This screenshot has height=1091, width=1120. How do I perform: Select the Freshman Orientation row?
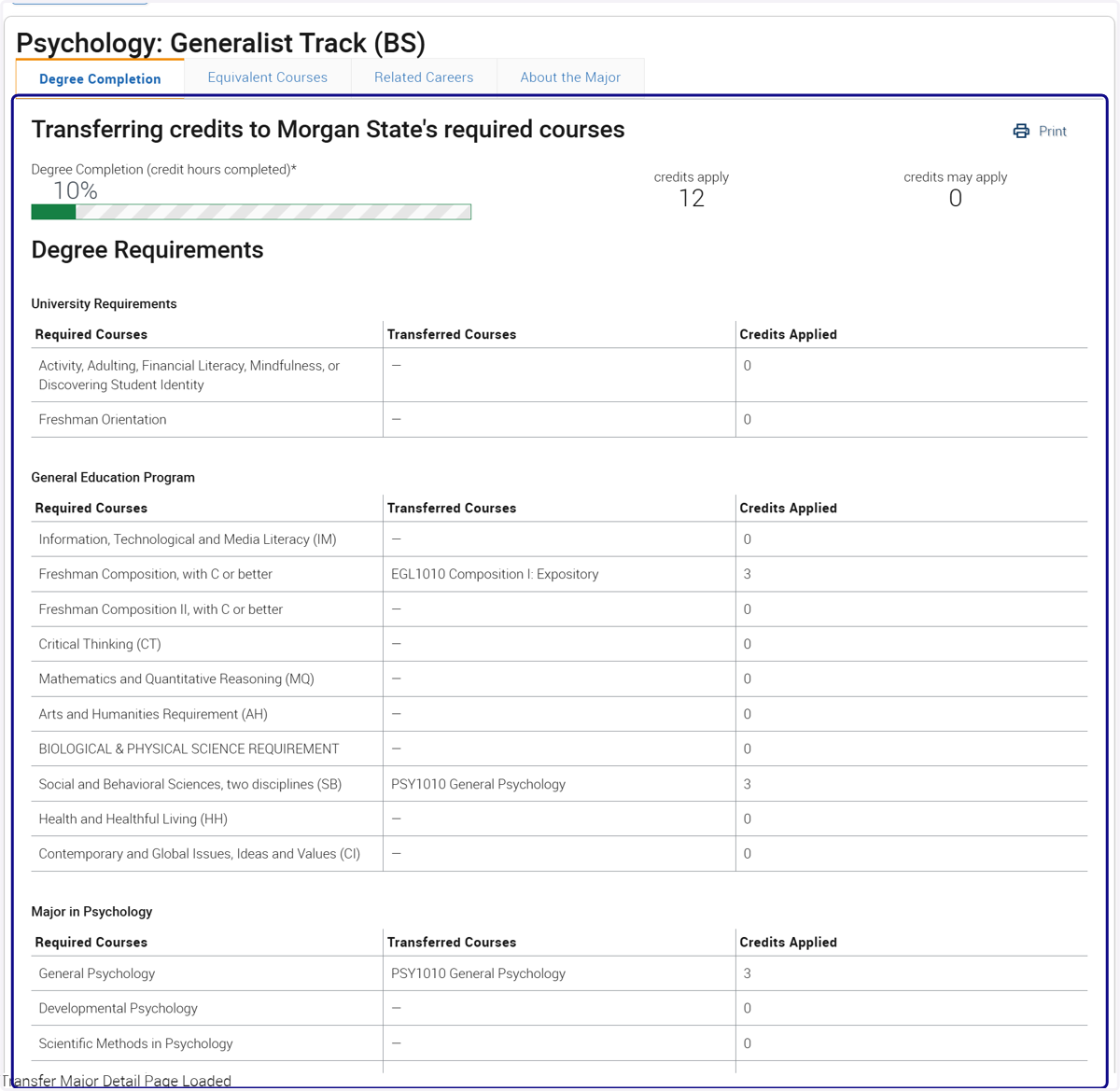coord(559,420)
